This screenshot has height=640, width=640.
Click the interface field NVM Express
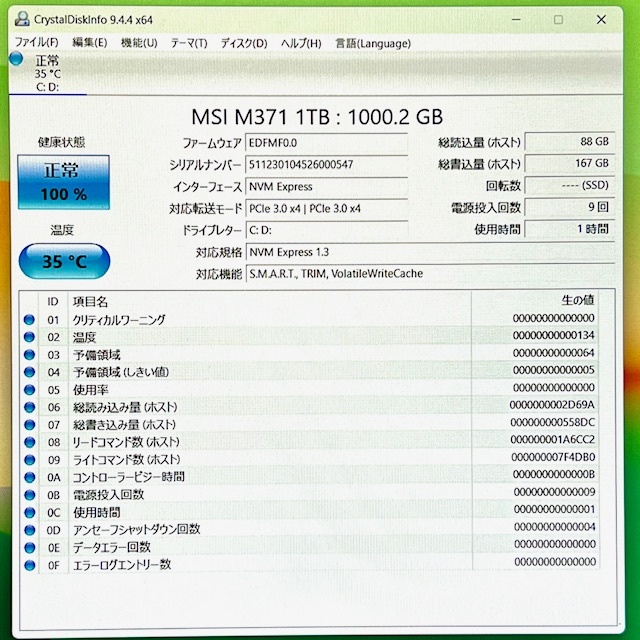[326, 187]
